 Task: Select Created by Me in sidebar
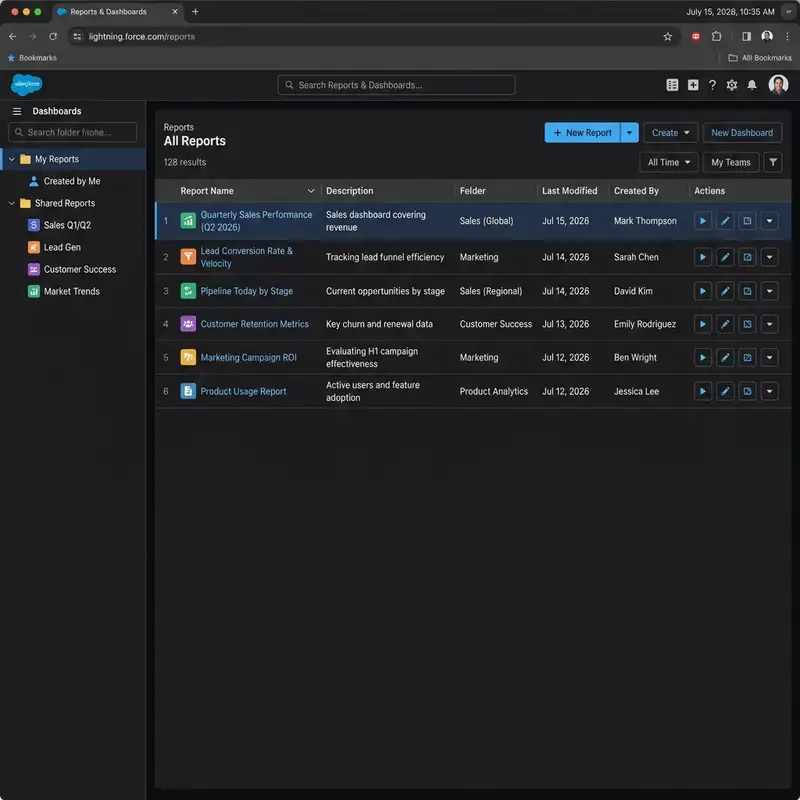click(x=72, y=181)
